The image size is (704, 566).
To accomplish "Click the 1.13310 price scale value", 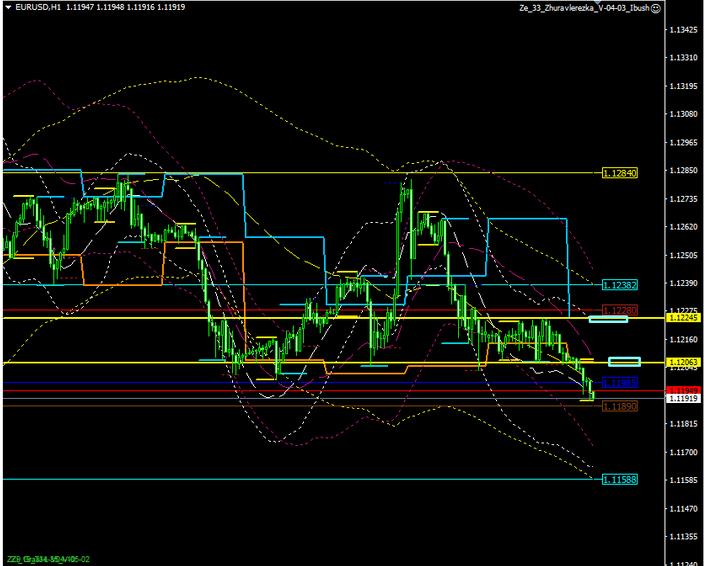I will pyautogui.click(x=684, y=58).
